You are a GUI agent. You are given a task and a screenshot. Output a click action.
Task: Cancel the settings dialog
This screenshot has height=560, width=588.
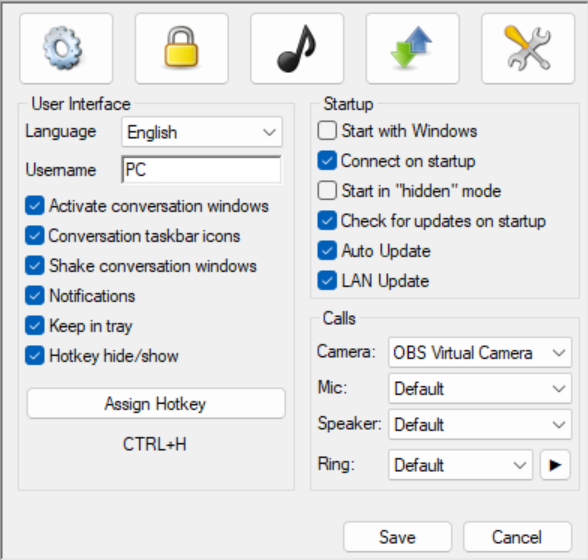coord(518,537)
